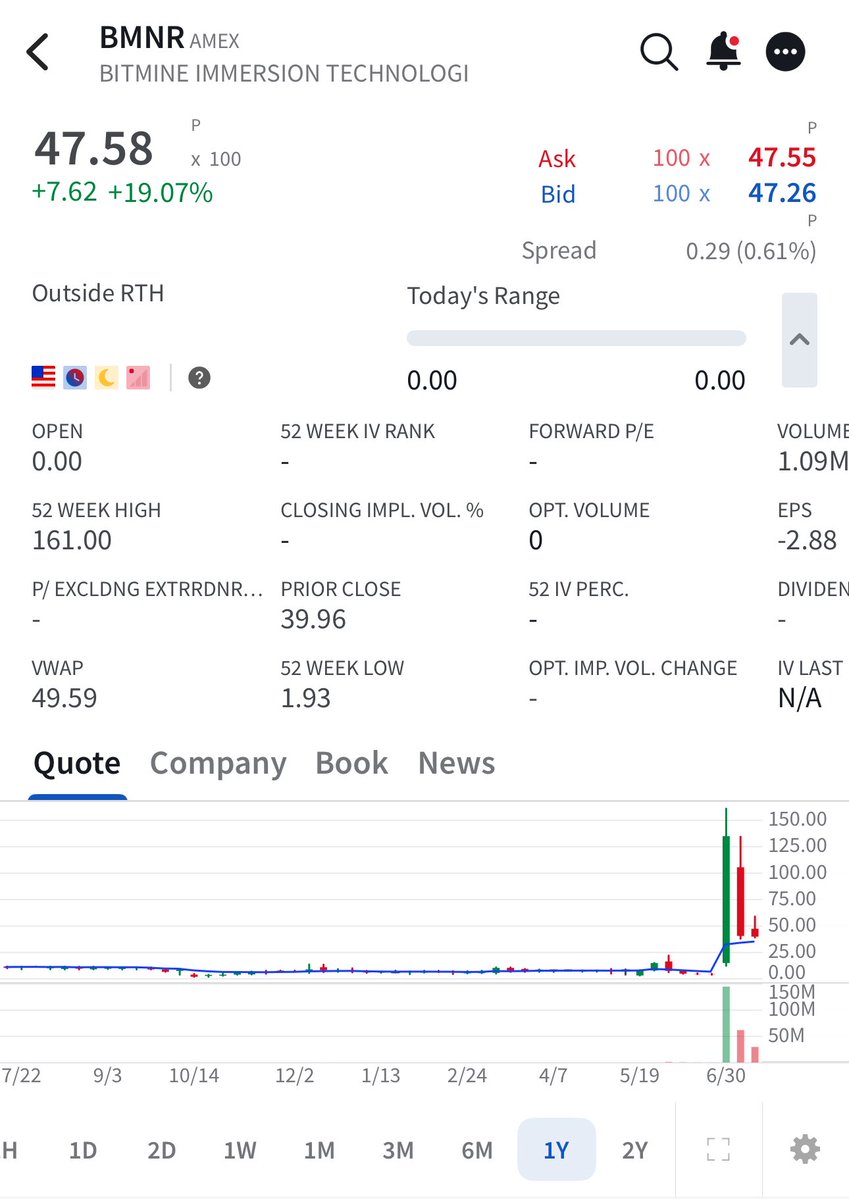Tap the BITMINE IMMERSION TECHNOLOGI company name
849x1200 pixels.
(x=284, y=74)
